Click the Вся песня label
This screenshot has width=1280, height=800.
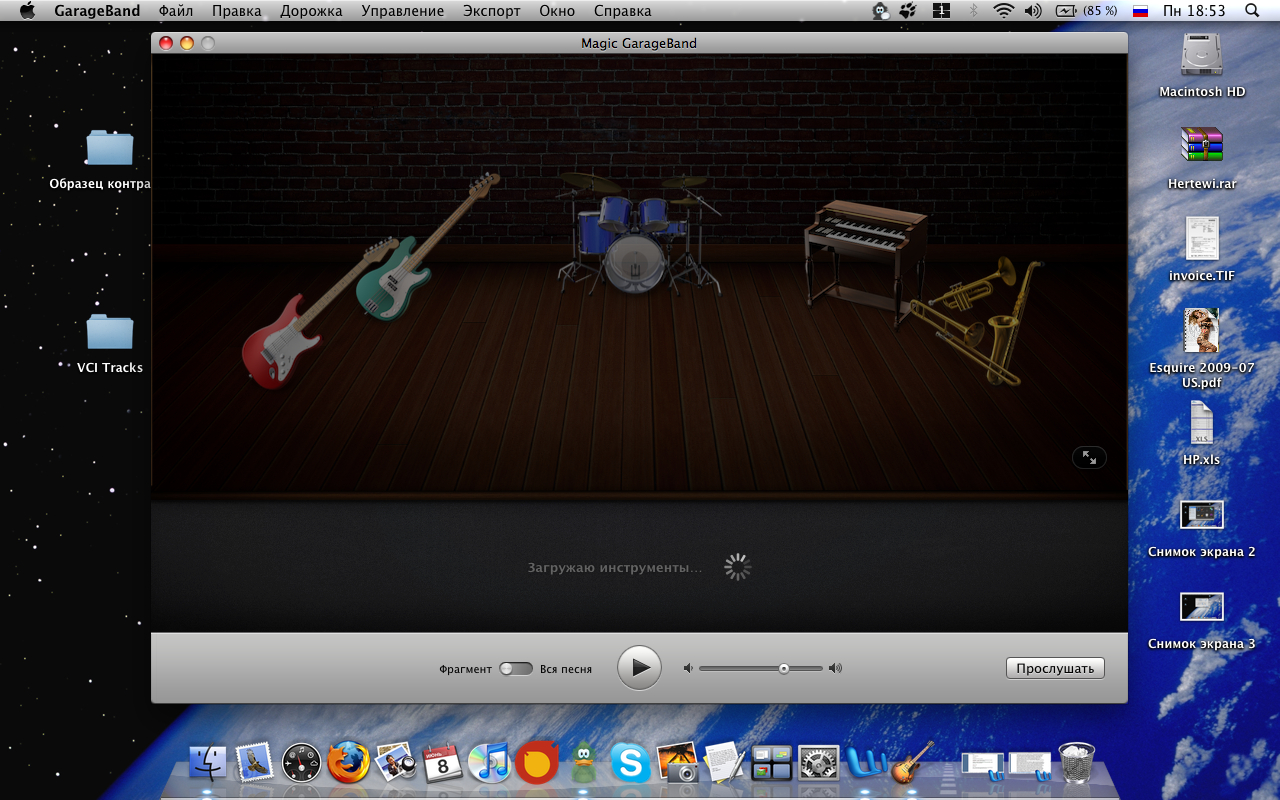pyautogui.click(x=566, y=669)
